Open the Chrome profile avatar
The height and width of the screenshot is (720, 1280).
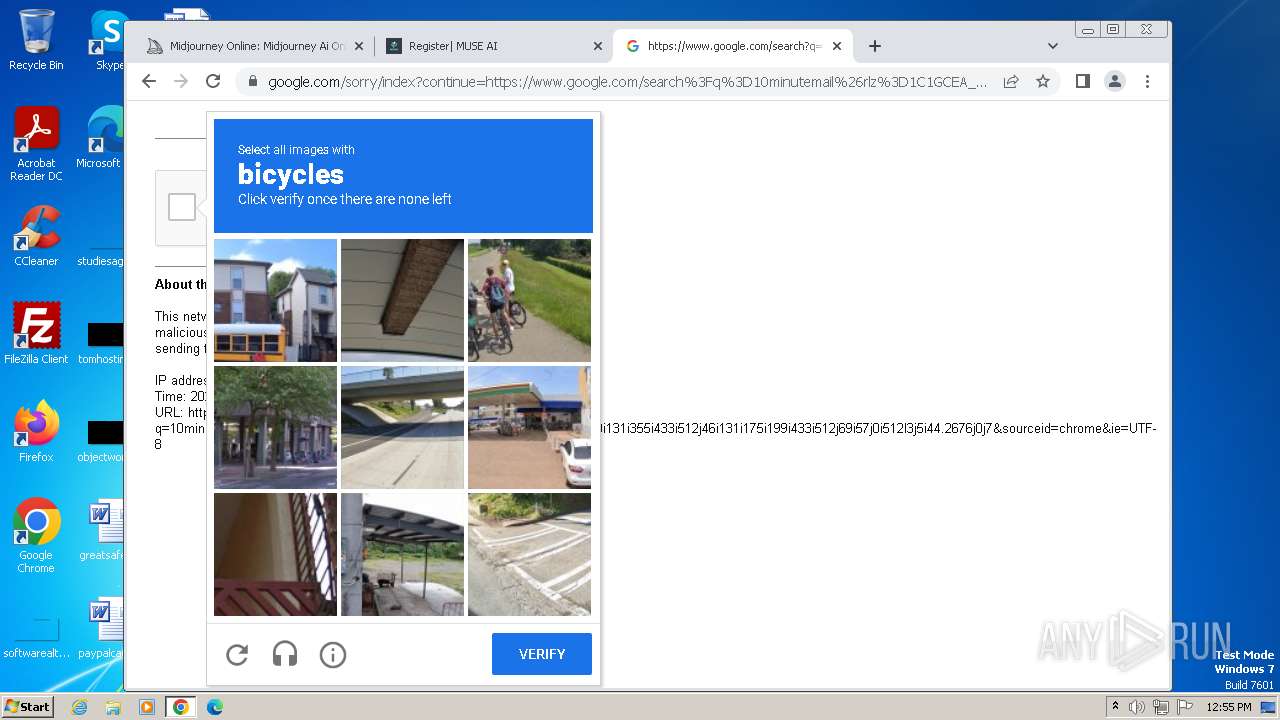pyautogui.click(x=1115, y=81)
